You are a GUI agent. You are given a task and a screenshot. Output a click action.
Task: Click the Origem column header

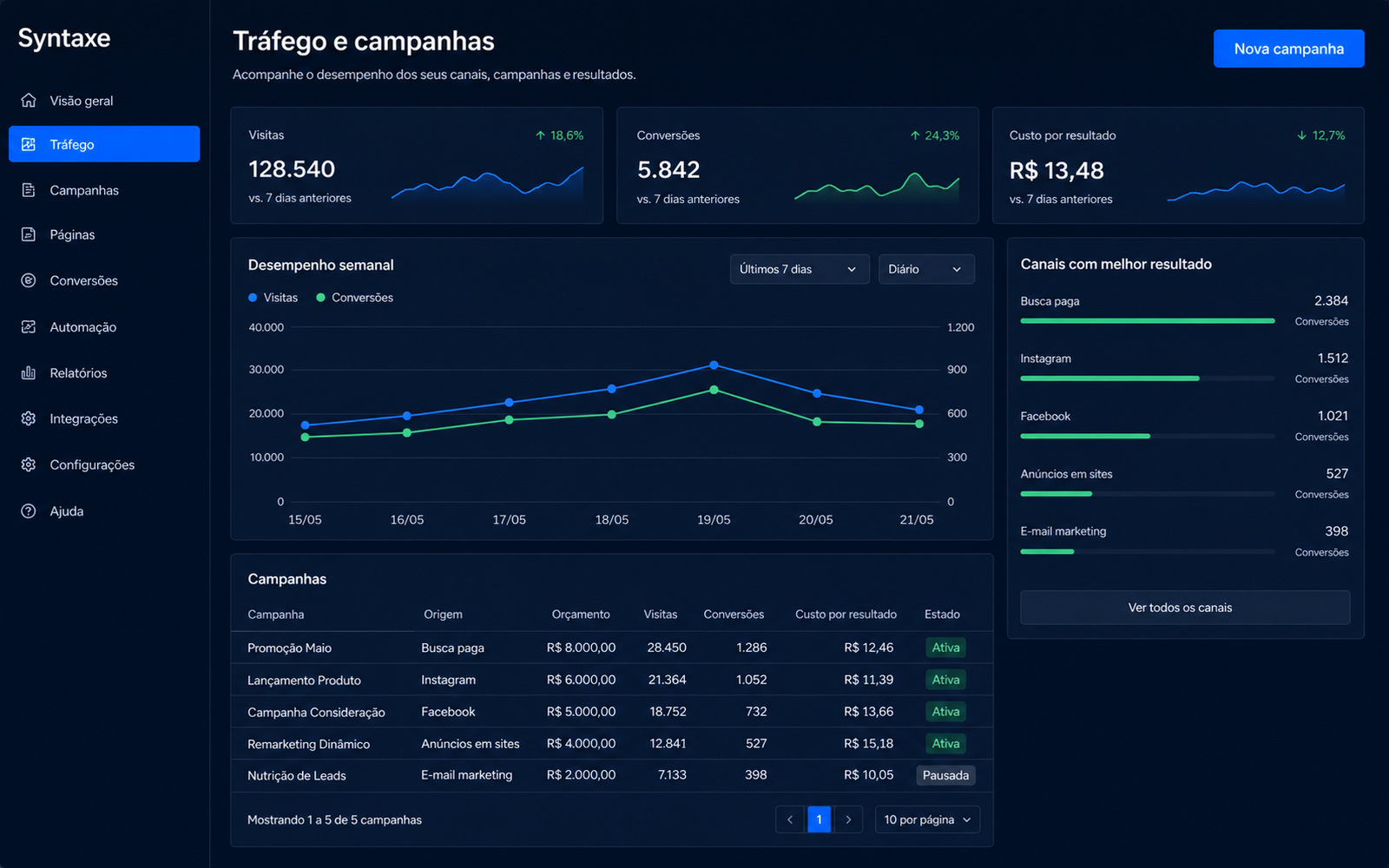443,615
